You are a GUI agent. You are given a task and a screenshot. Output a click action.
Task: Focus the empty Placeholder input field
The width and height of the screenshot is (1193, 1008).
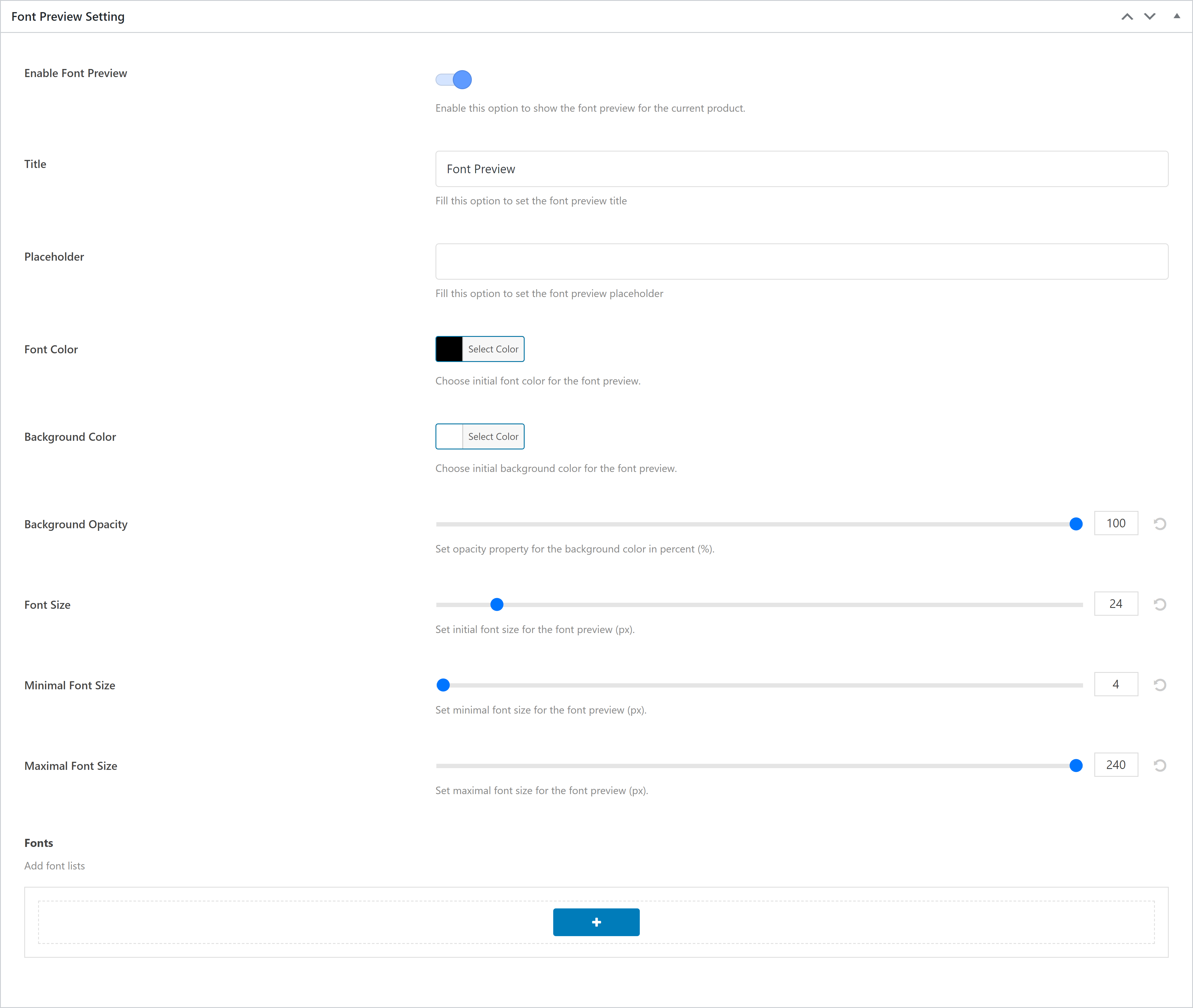click(801, 261)
